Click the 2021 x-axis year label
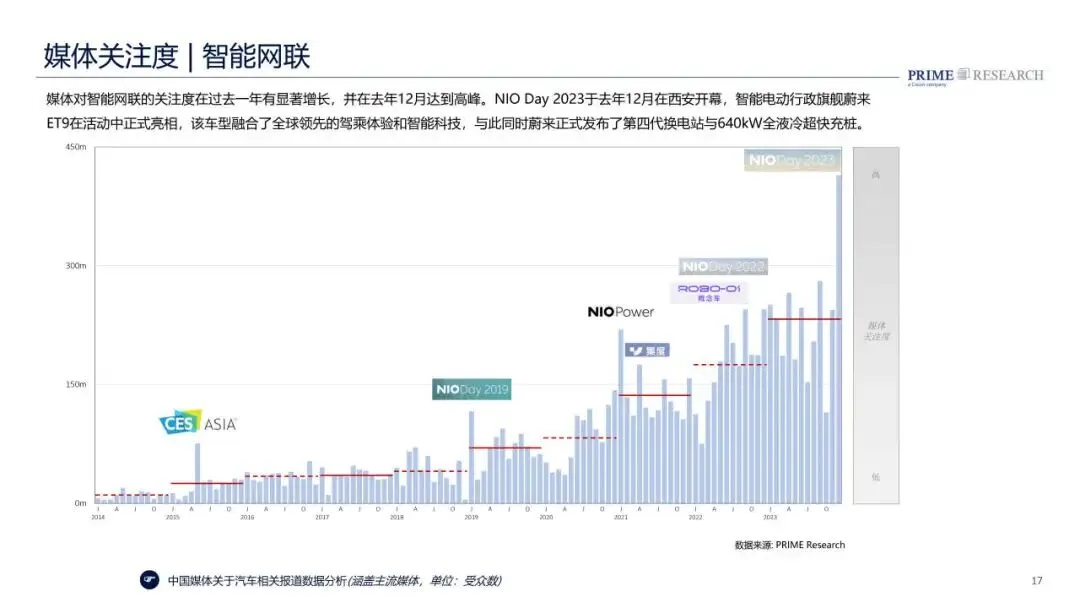 coord(621,517)
